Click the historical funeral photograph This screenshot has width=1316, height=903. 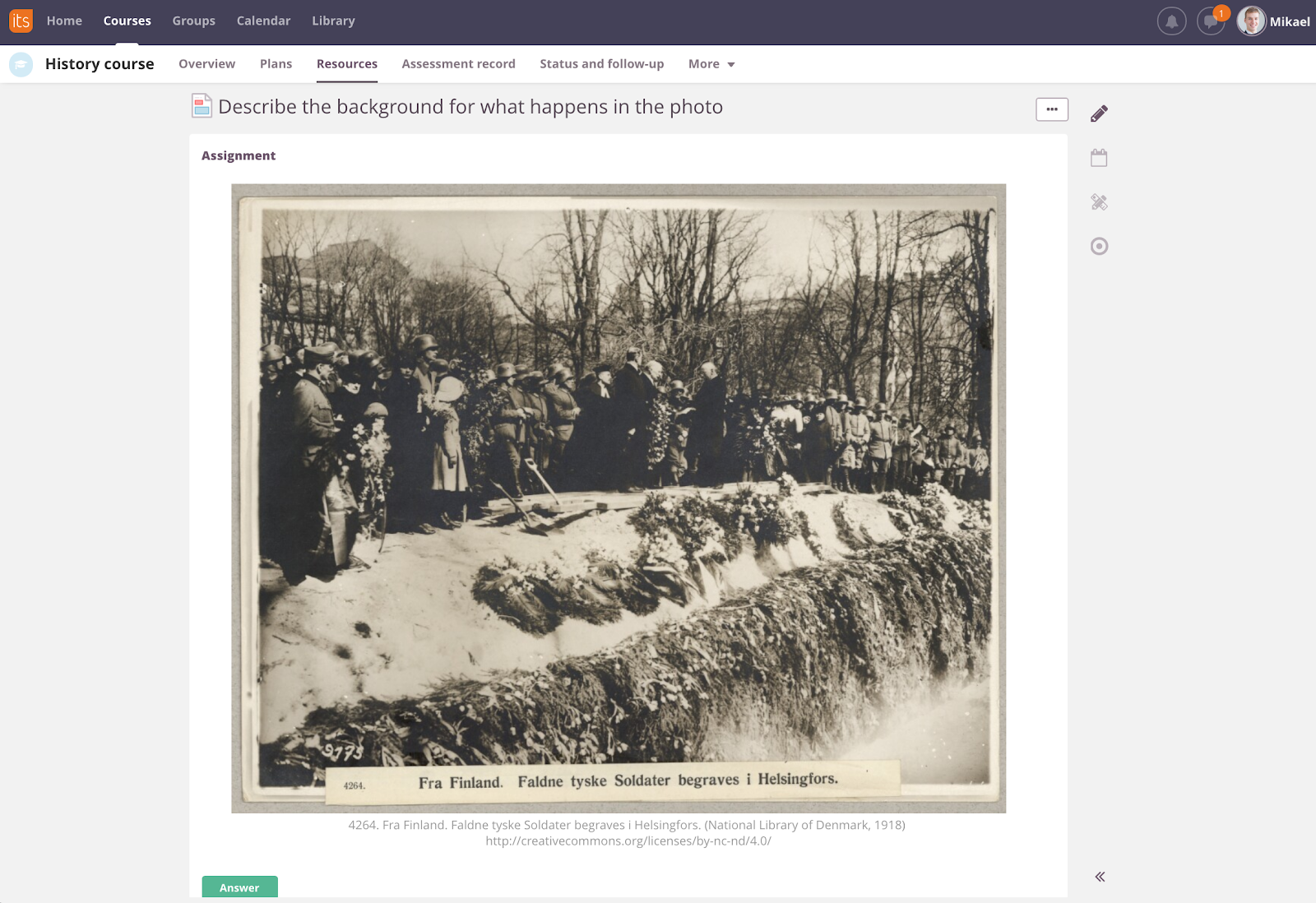(619, 498)
